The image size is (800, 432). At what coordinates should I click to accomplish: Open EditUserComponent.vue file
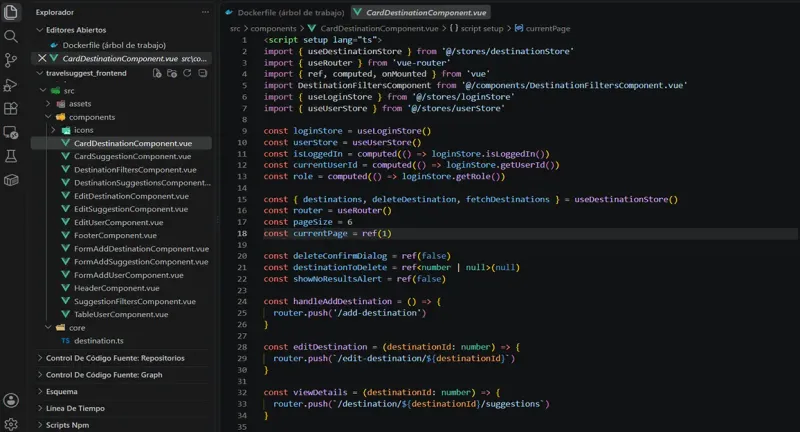click(x=118, y=222)
